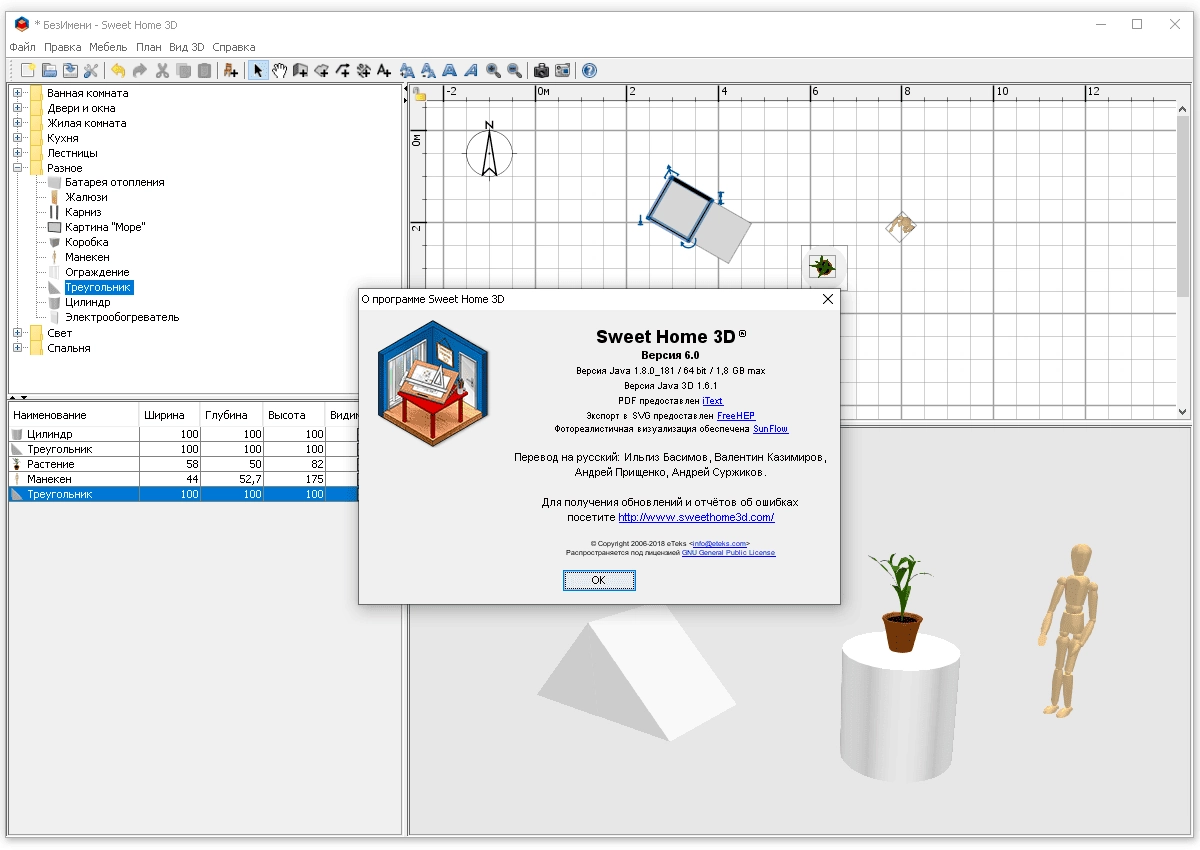1200x850 pixels.
Task: Toggle bold text style icon
Action: click(450, 70)
